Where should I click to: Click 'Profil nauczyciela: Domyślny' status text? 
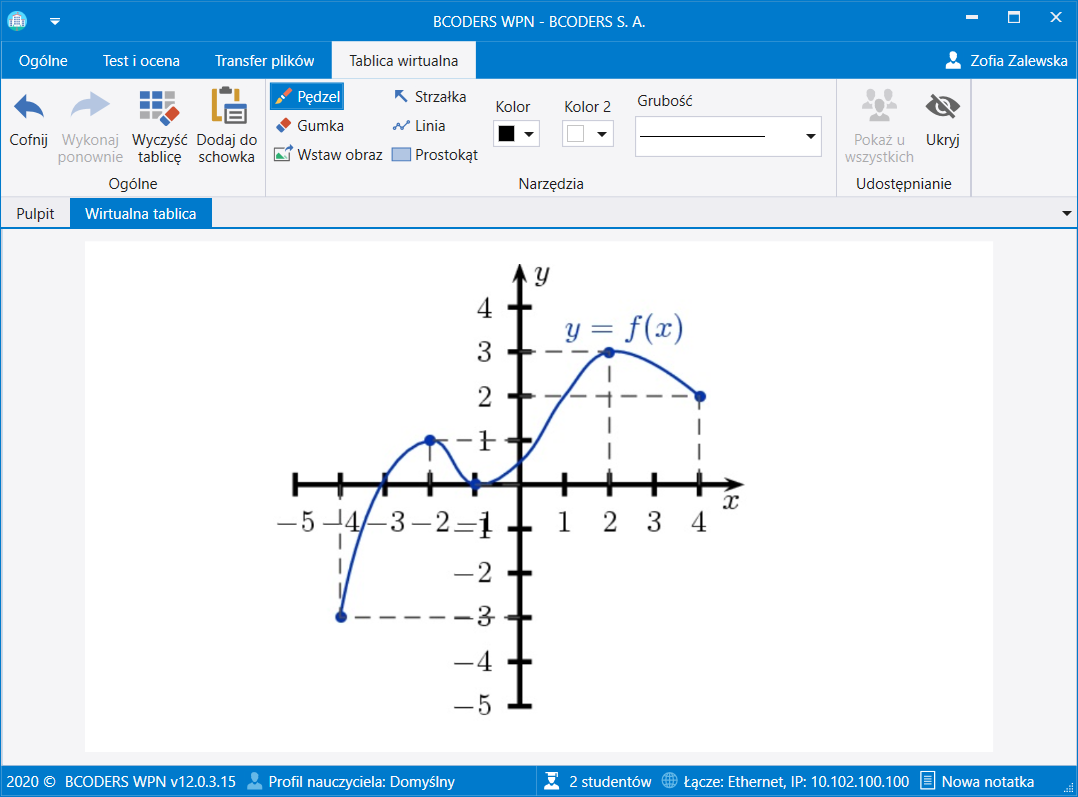coord(362,781)
